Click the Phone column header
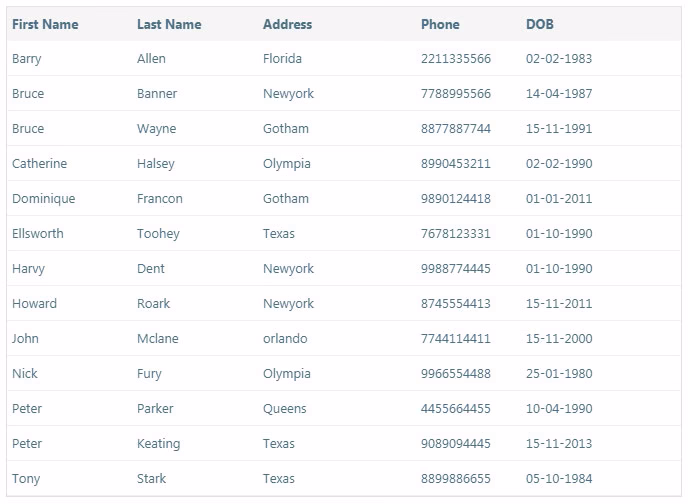This screenshot has width=688, height=504. coord(440,24)
